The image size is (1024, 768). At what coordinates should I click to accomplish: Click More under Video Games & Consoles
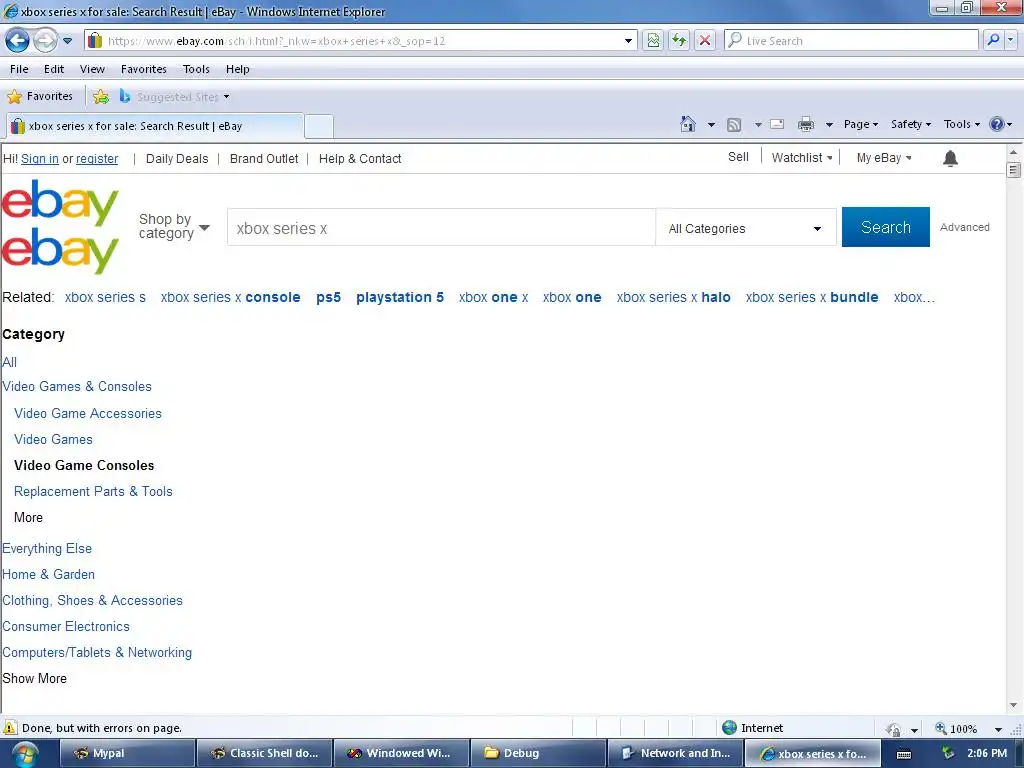(x=28, y=517)
